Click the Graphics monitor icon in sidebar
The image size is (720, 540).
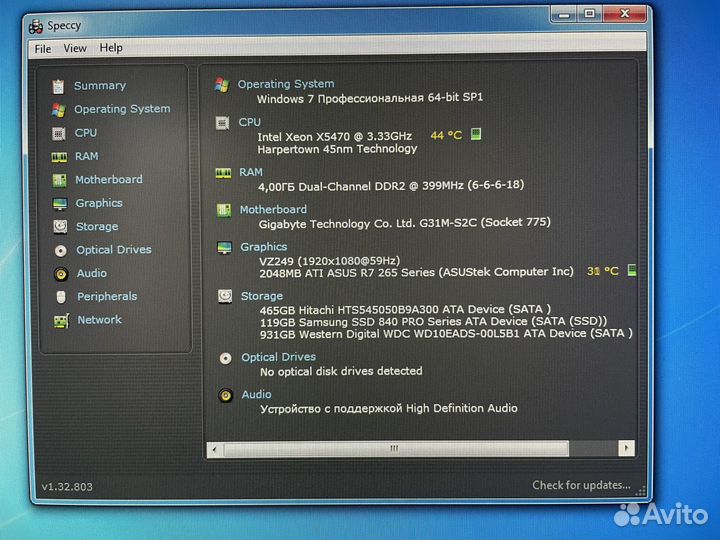coord(60,203)
